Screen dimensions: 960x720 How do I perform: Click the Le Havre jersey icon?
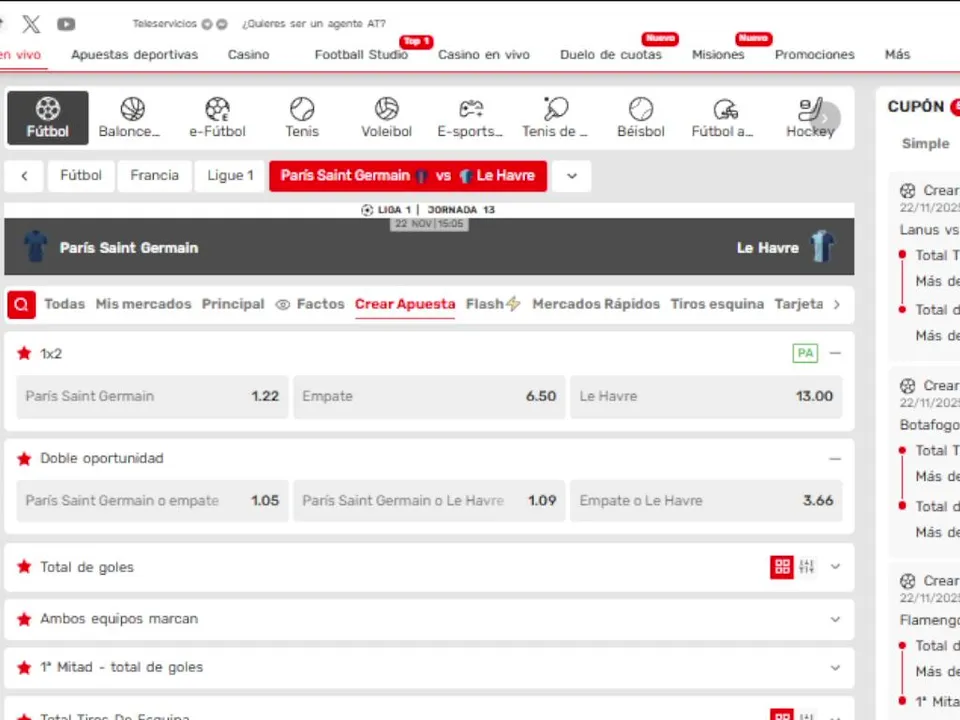tap(822, 246)
